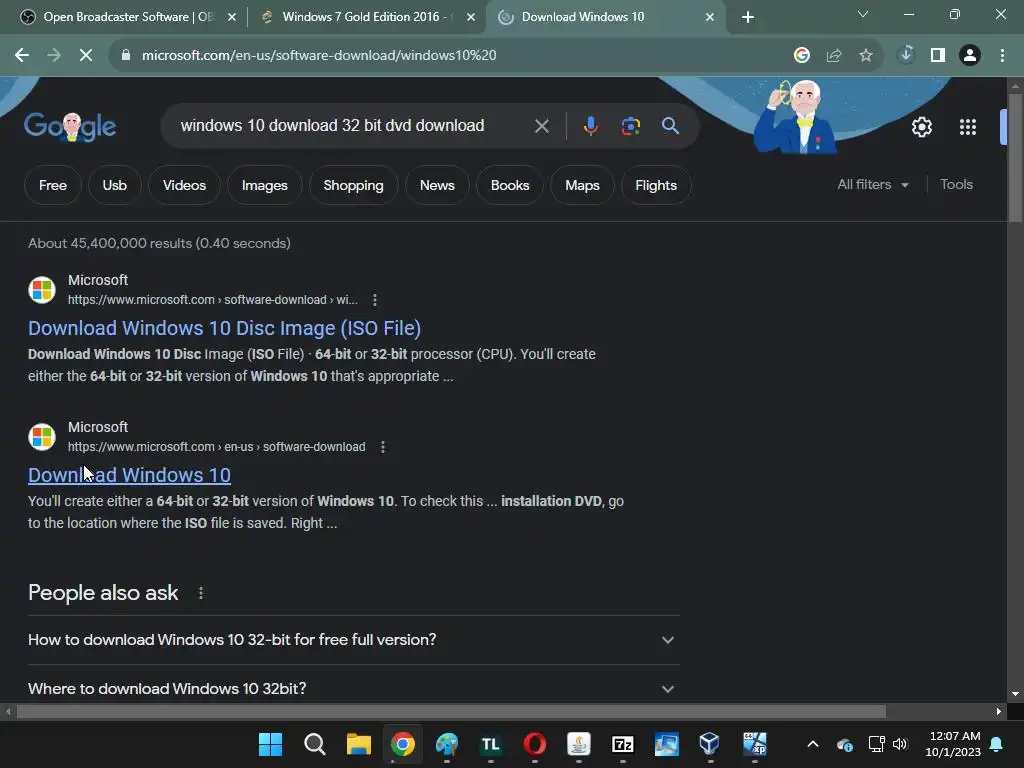Open the Google icon in address bar

(802, 56)
